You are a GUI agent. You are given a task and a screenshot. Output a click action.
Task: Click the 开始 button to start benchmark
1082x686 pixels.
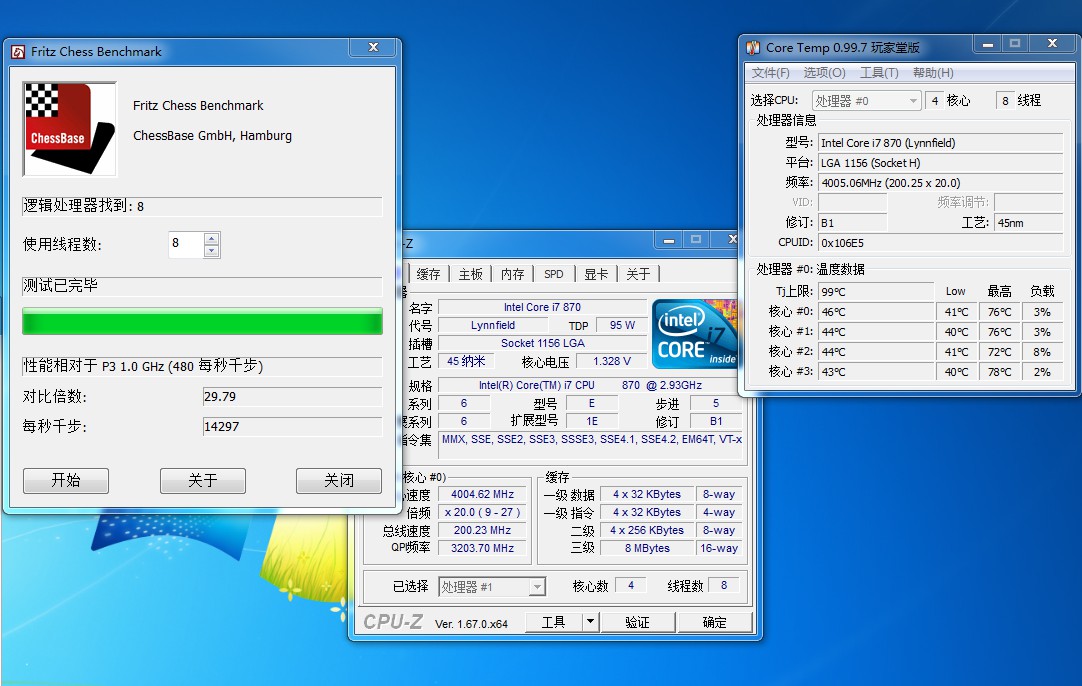[66, 480]
